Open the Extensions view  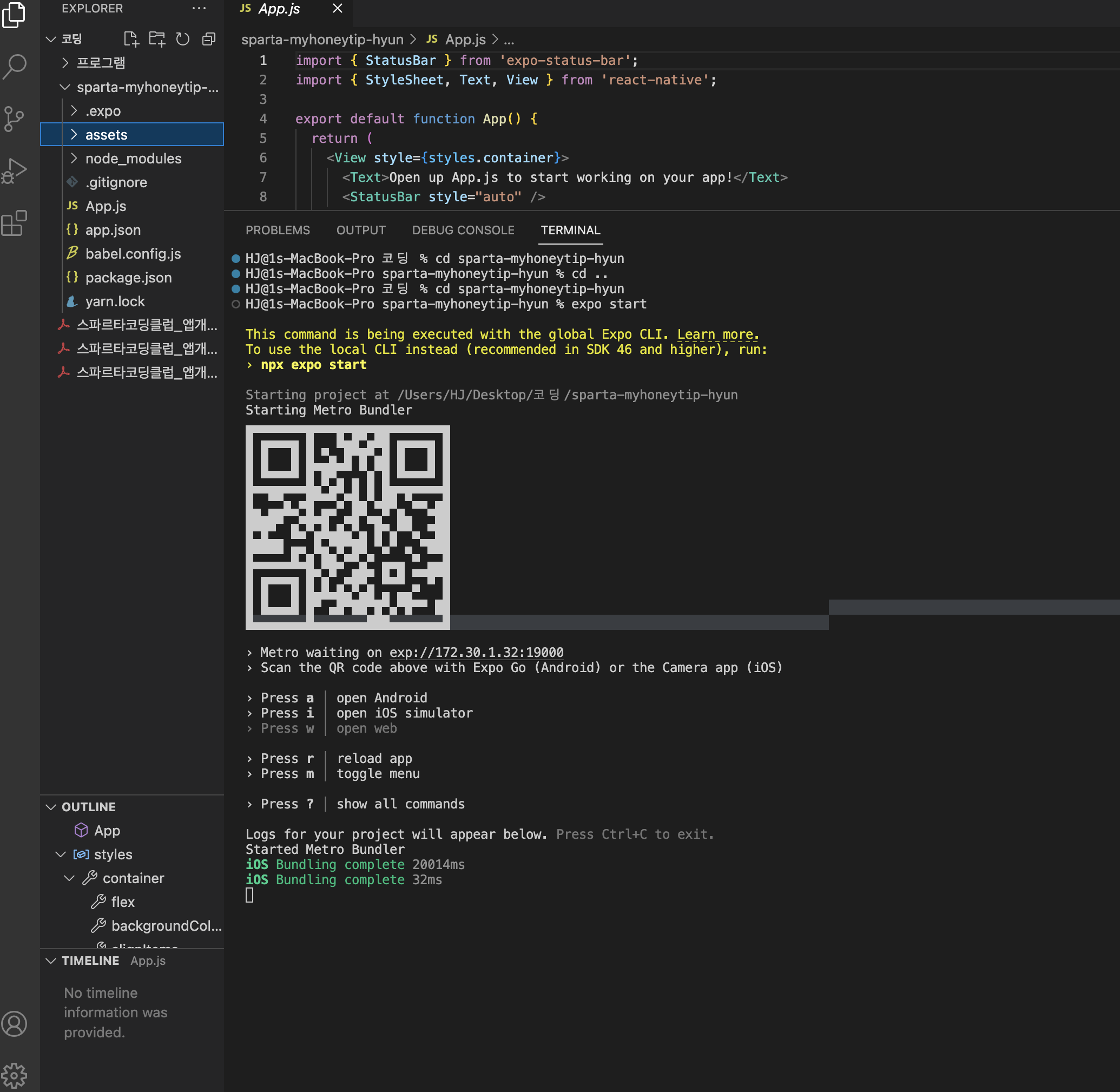pyautogui.click(x=14, y=222)
